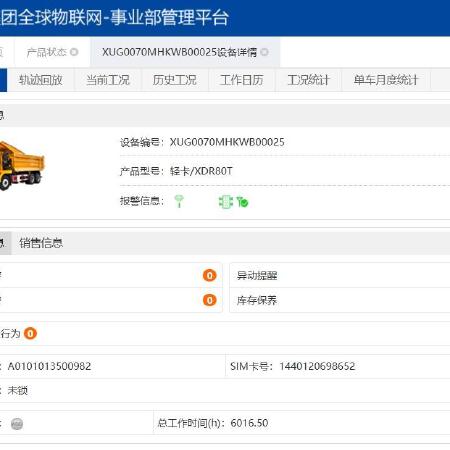Image resolution: width=450 pixels, height=450 pixels.
Task: Click the orange 0 badge beside 库存保养
Action: (209, 300)
